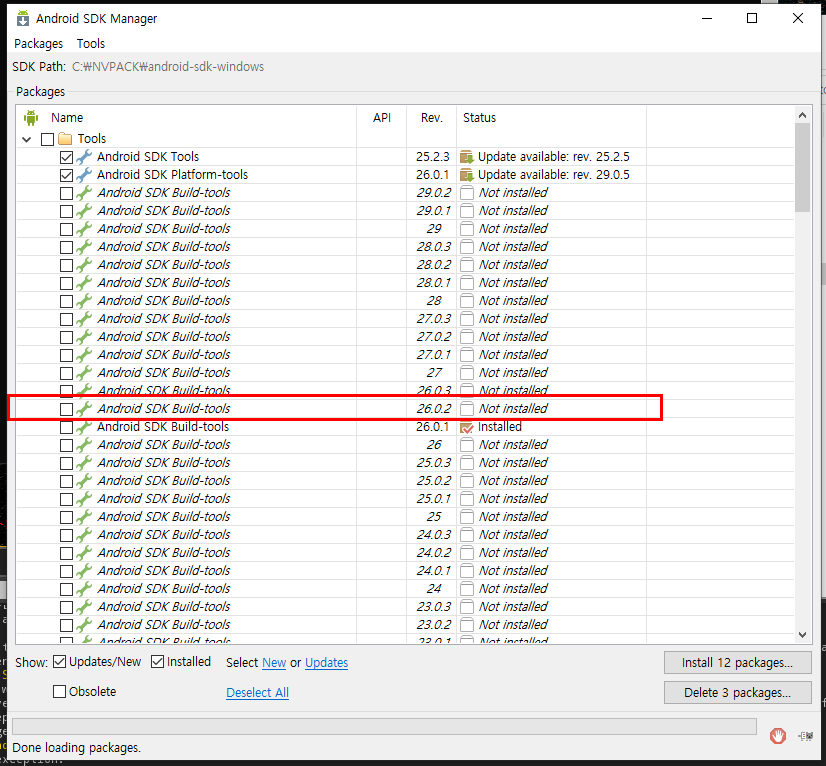Click Not installed icon for Build-tools 25
This screenshot has width=826, height=766.
(467, 517)
